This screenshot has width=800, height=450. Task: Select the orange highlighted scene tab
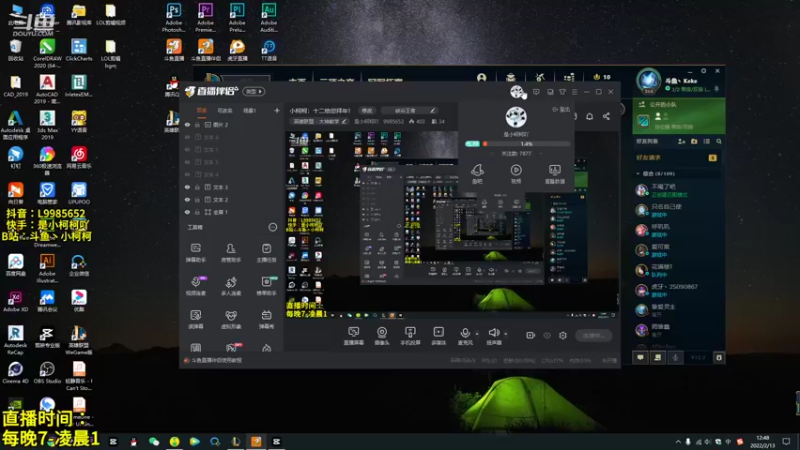pyautogui.click(x=202, y=111)
